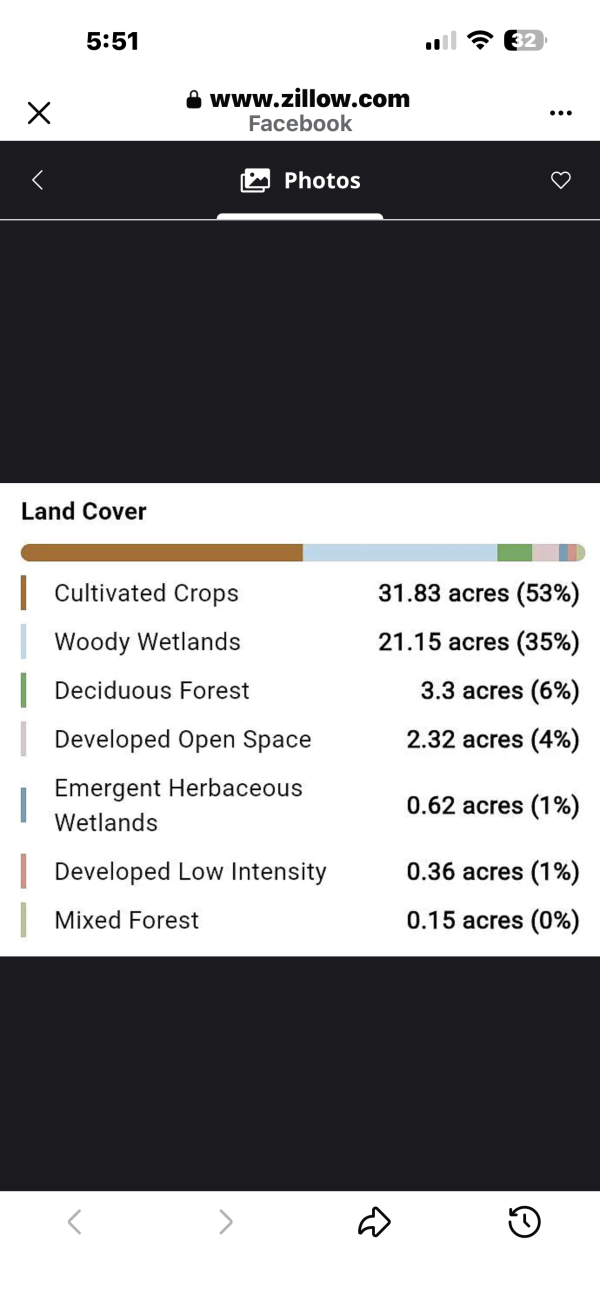This screenshot has height=1300, width=600.
Task: Tap the browser back arrow
Action: tap(74, 1221)
